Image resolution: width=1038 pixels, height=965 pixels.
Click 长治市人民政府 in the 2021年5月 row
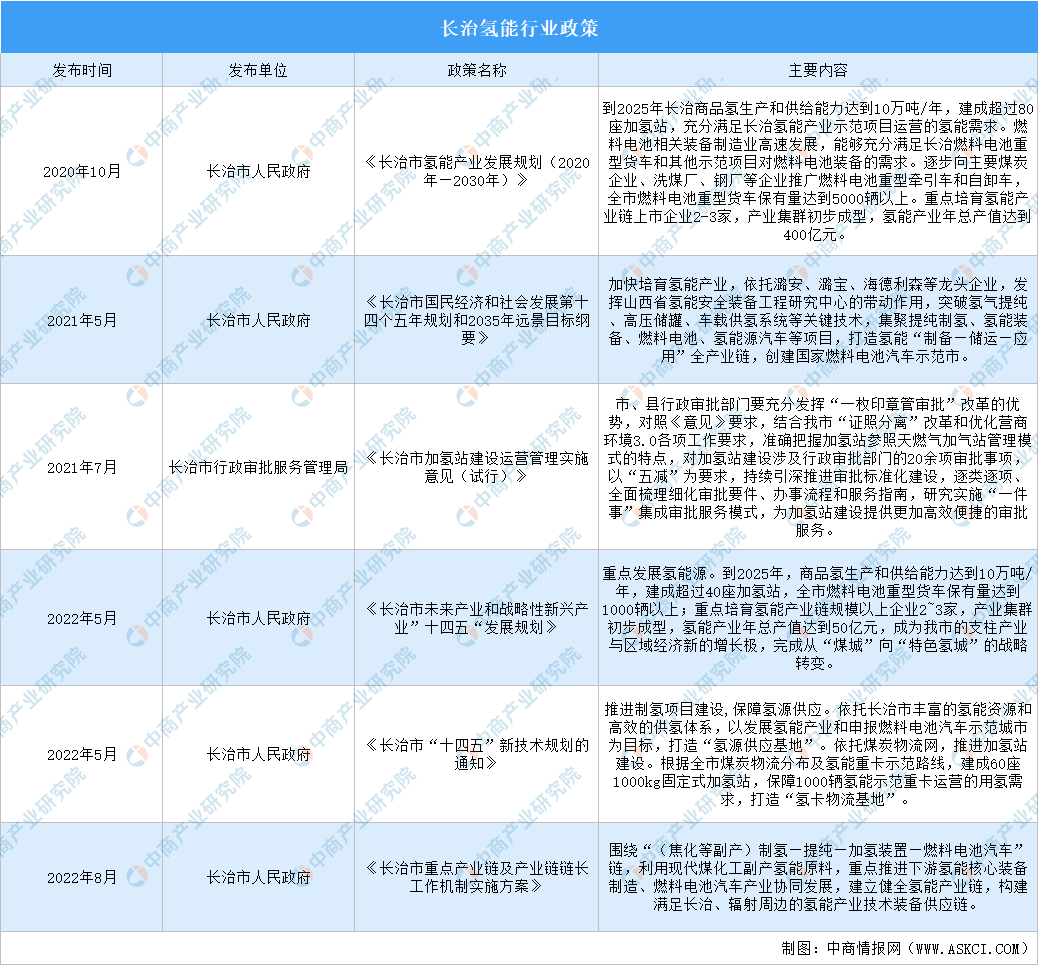(x=258, y=320)
